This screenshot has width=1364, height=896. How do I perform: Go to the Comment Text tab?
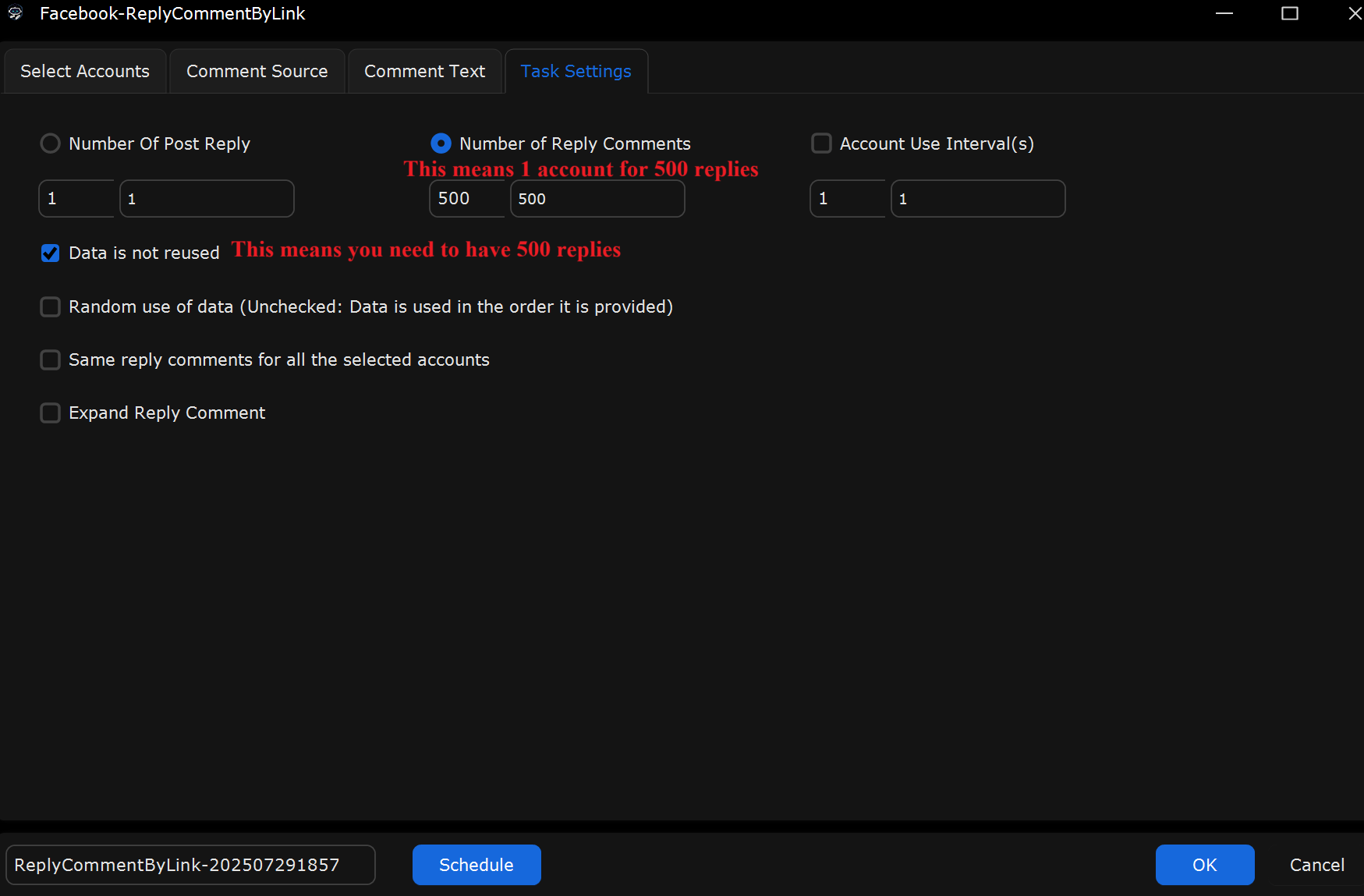pos(425,71)
